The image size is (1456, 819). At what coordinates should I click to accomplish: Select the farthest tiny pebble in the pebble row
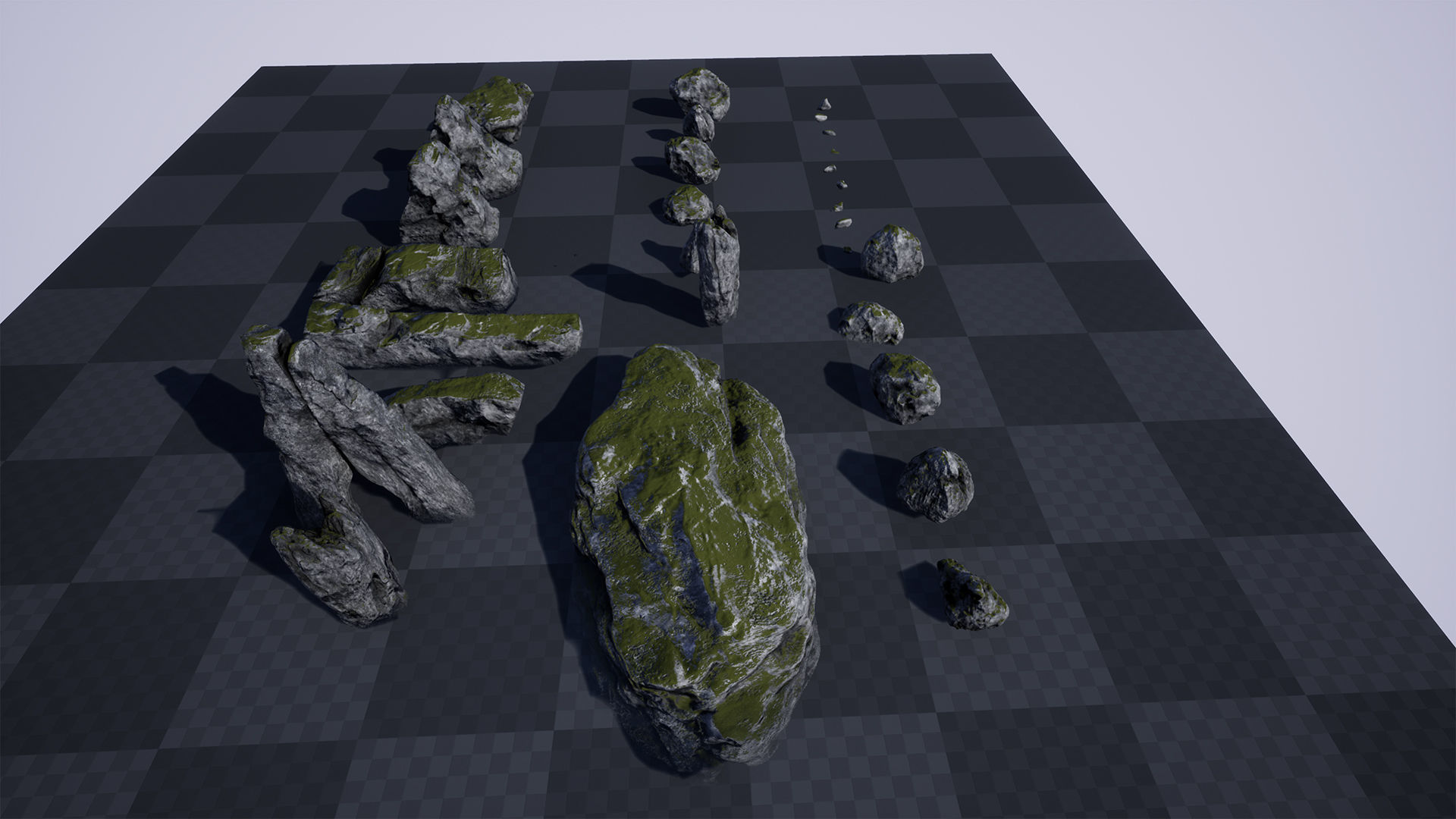pyautogui.click(x=827, y=103)
